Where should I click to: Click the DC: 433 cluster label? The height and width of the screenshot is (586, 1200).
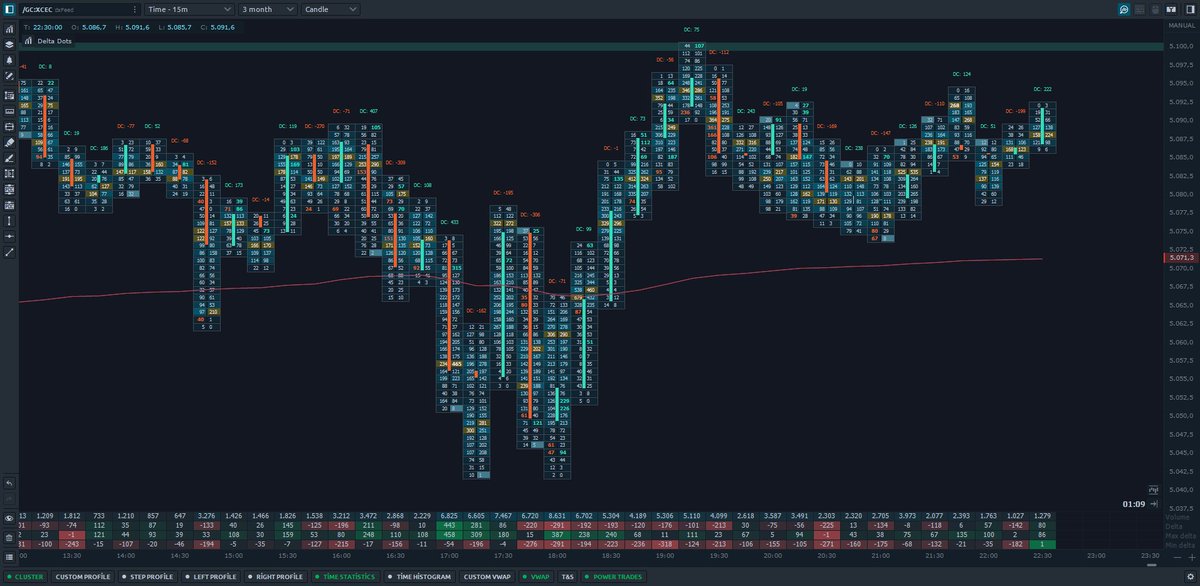[x=449, y=222]
